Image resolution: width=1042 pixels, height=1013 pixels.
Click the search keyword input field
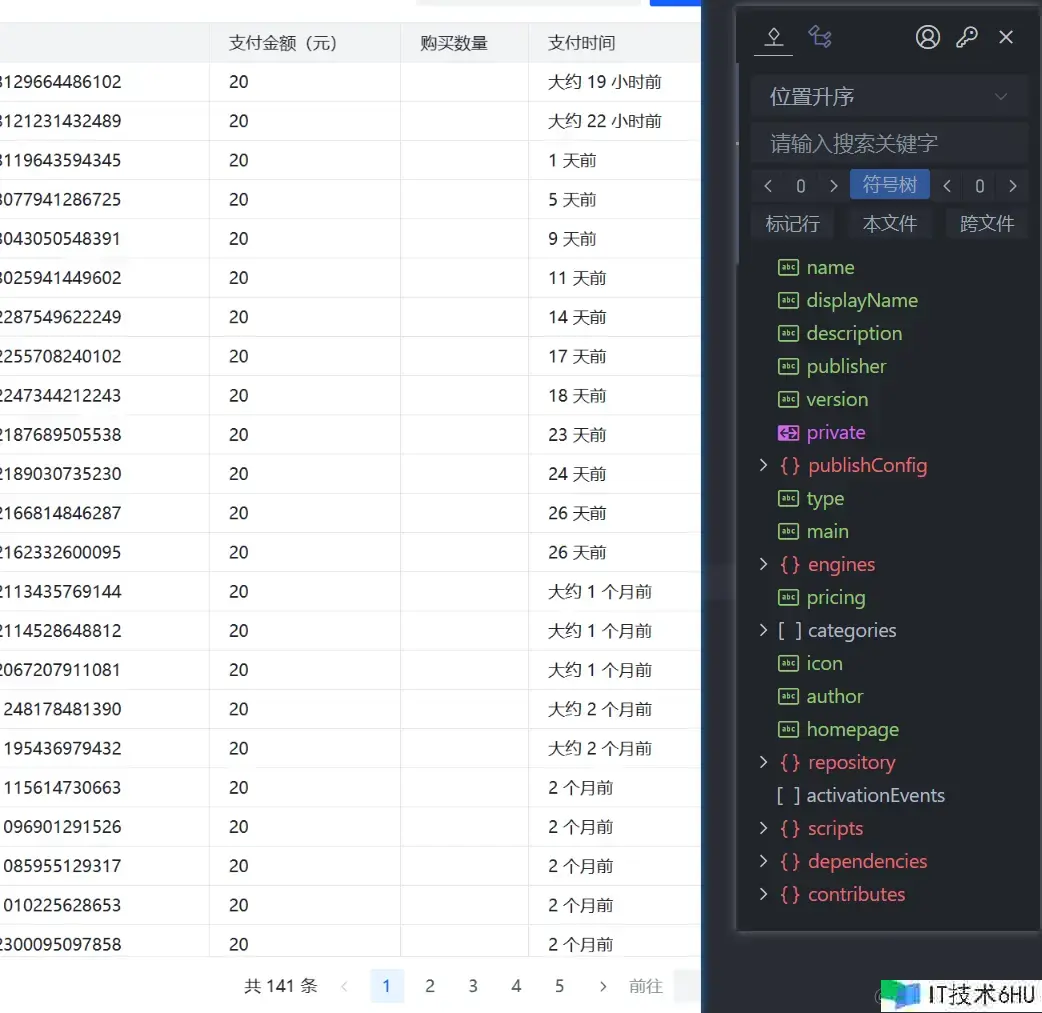888,143
